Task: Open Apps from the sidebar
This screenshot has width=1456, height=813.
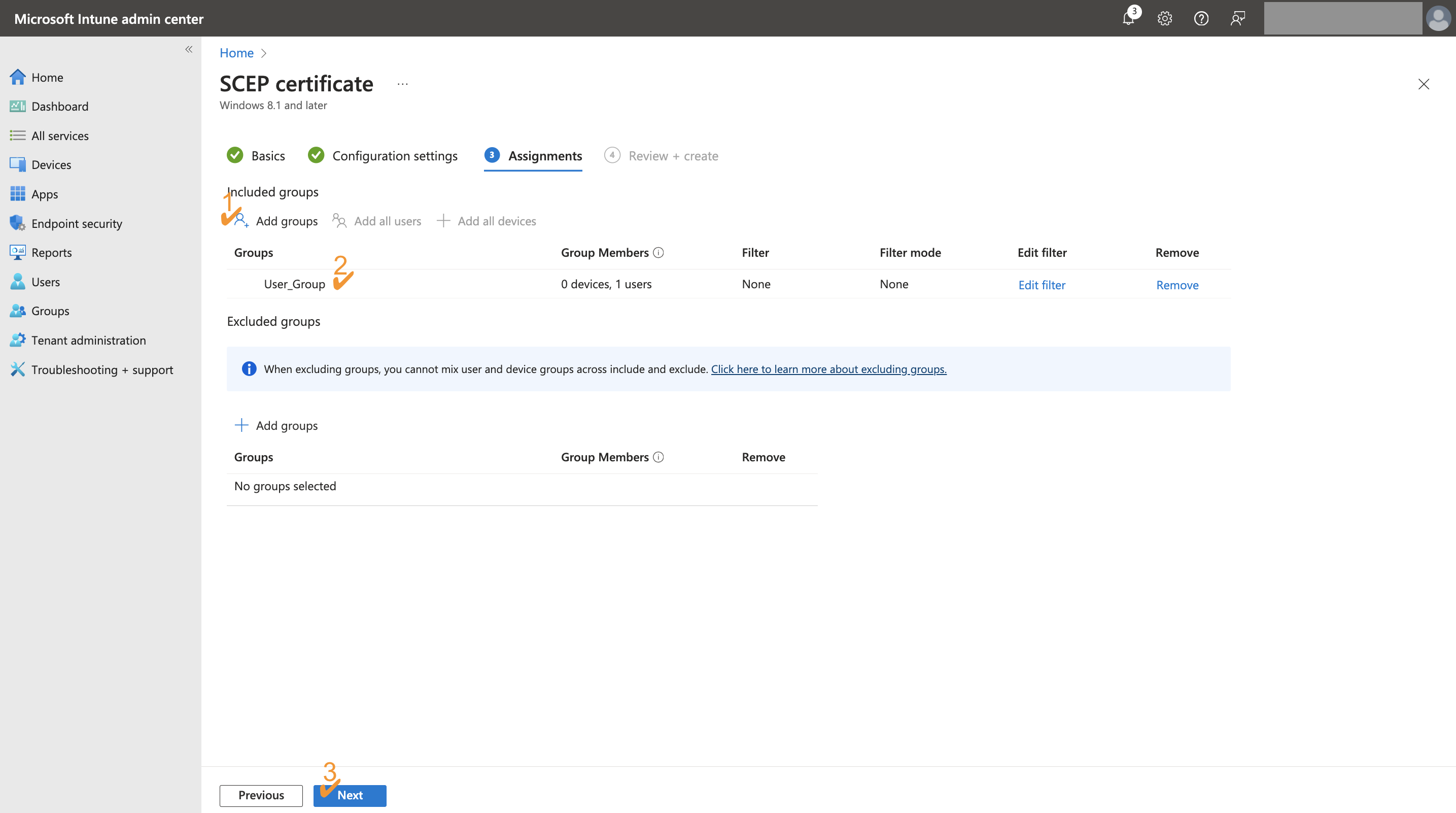Action: pos(45,193)
